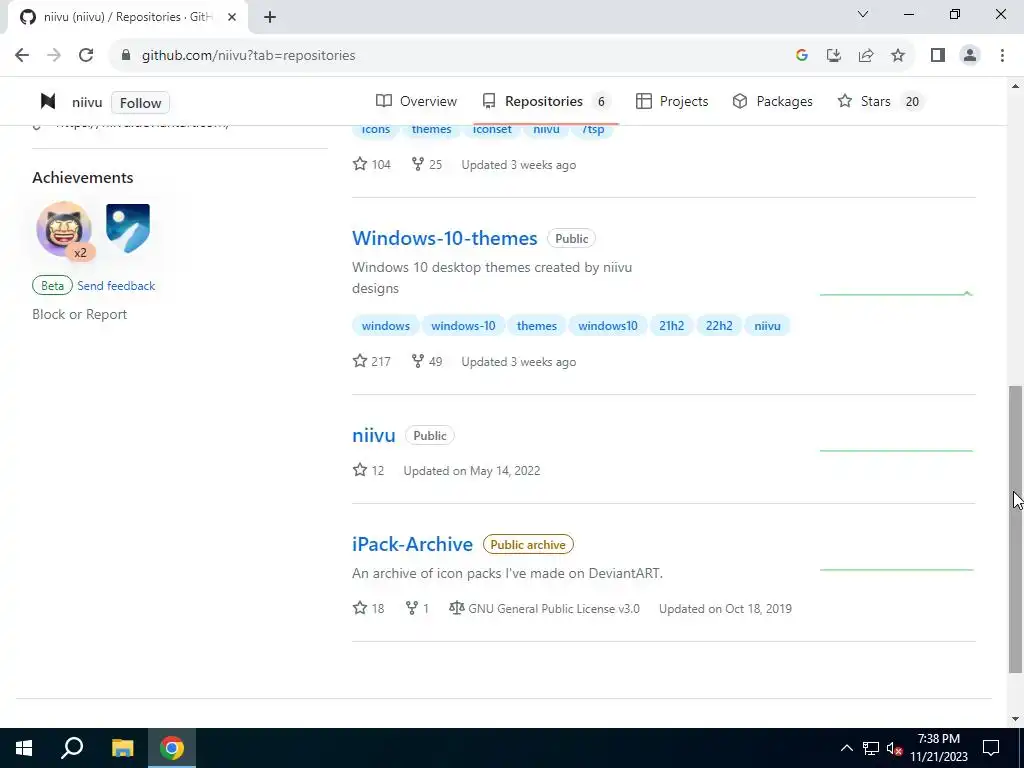Open forks count 49 of Windows-10-themes

426,361
